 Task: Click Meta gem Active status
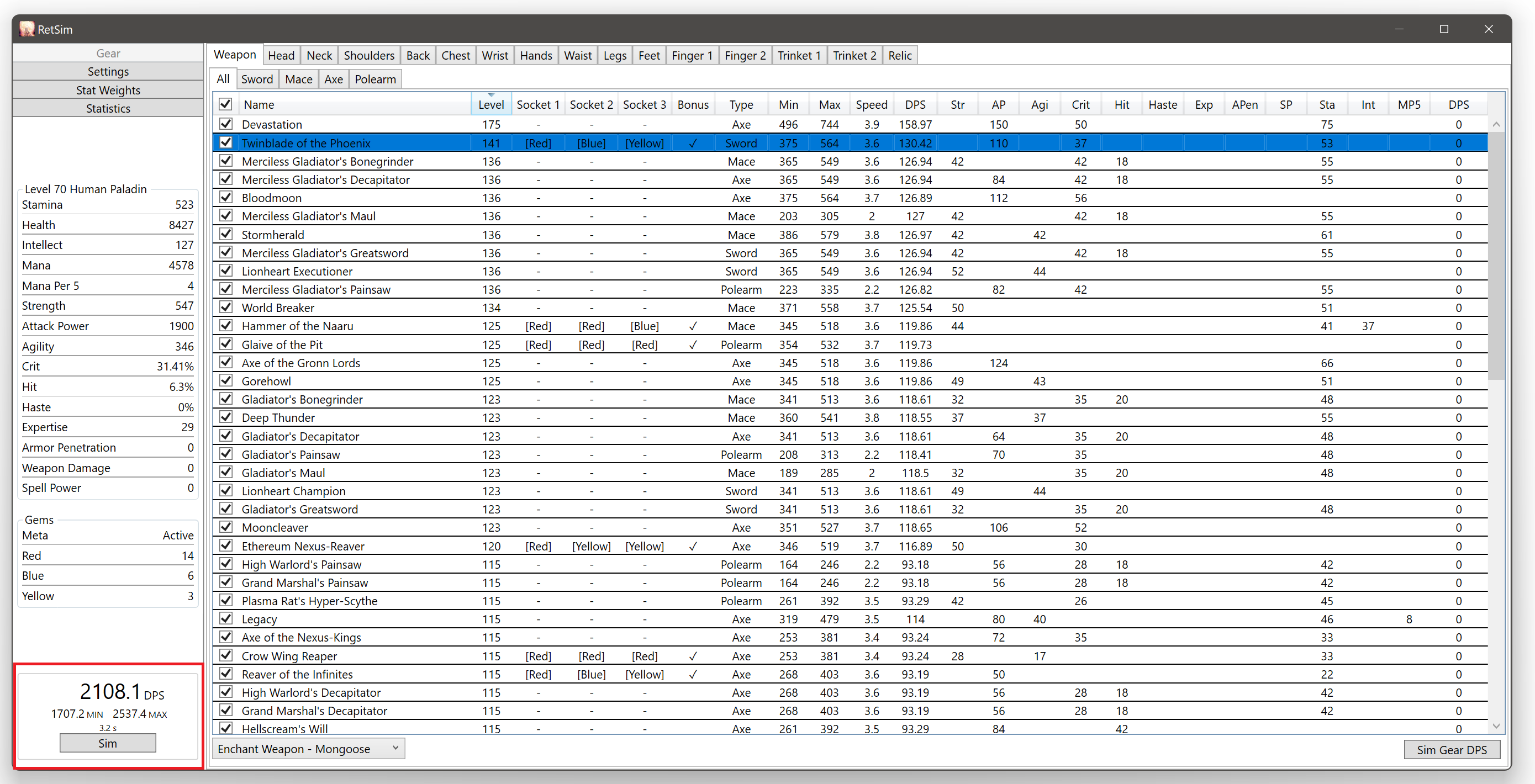coord(177,535)
